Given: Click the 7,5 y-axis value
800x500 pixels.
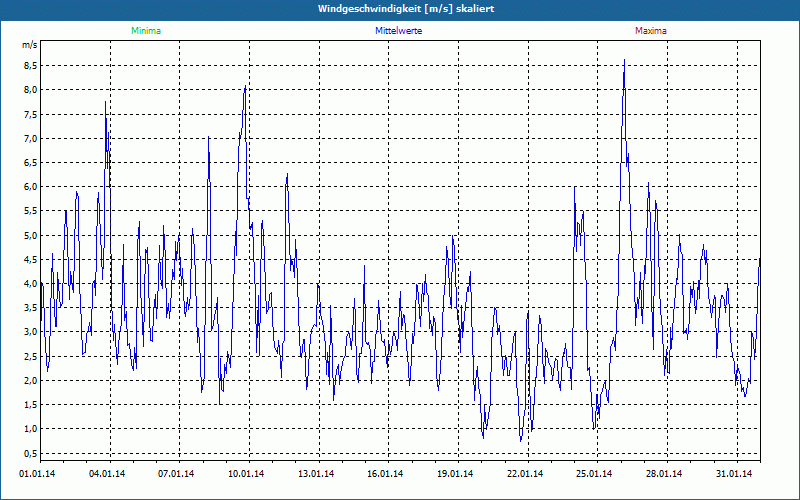Looking at the screenshot, I should [x=31, y=114].
